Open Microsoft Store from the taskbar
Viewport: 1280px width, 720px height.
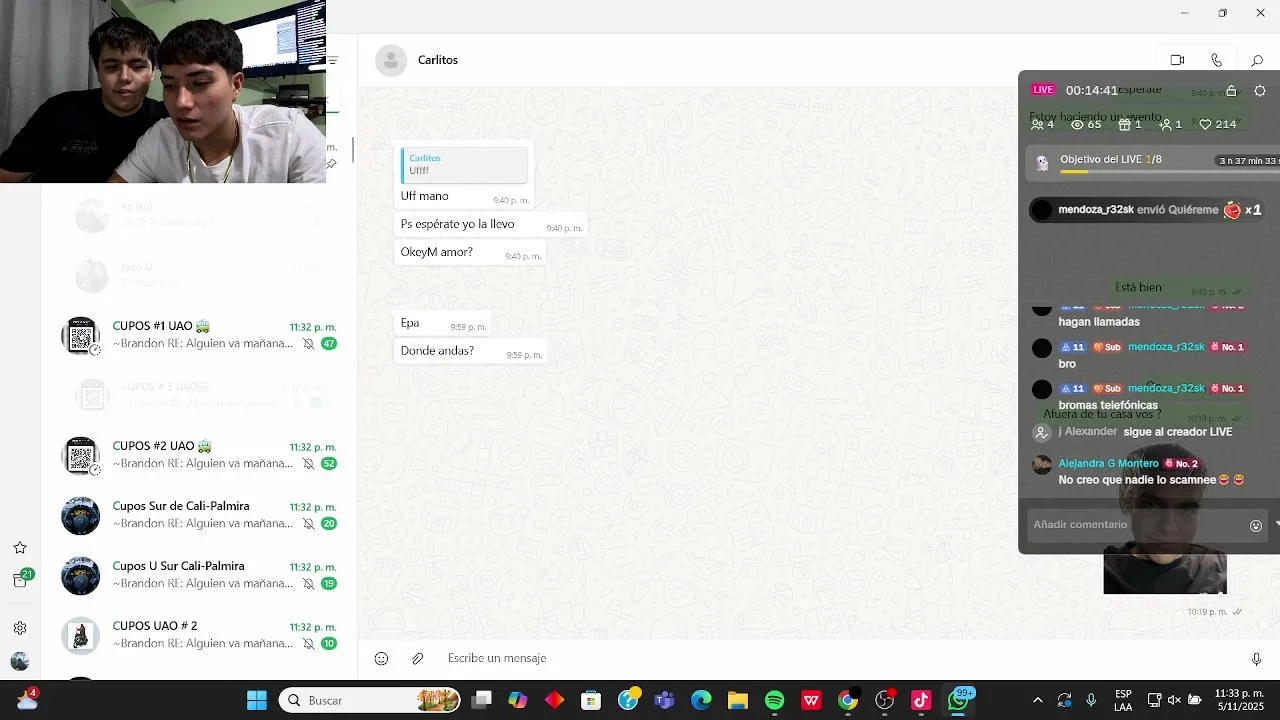pyautogui.click(x=591, y=700)
